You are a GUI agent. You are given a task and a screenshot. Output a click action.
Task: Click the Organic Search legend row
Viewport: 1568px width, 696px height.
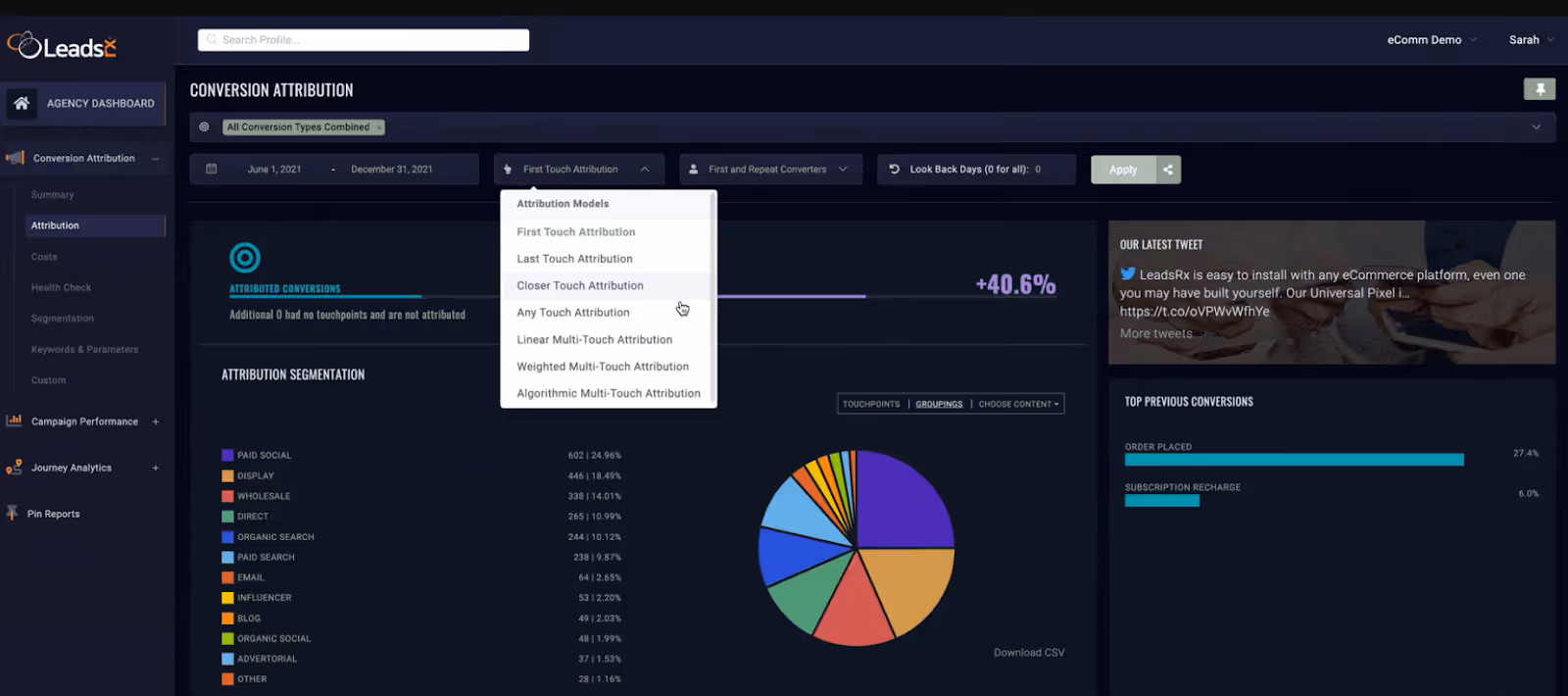click(x=421, y=537)
